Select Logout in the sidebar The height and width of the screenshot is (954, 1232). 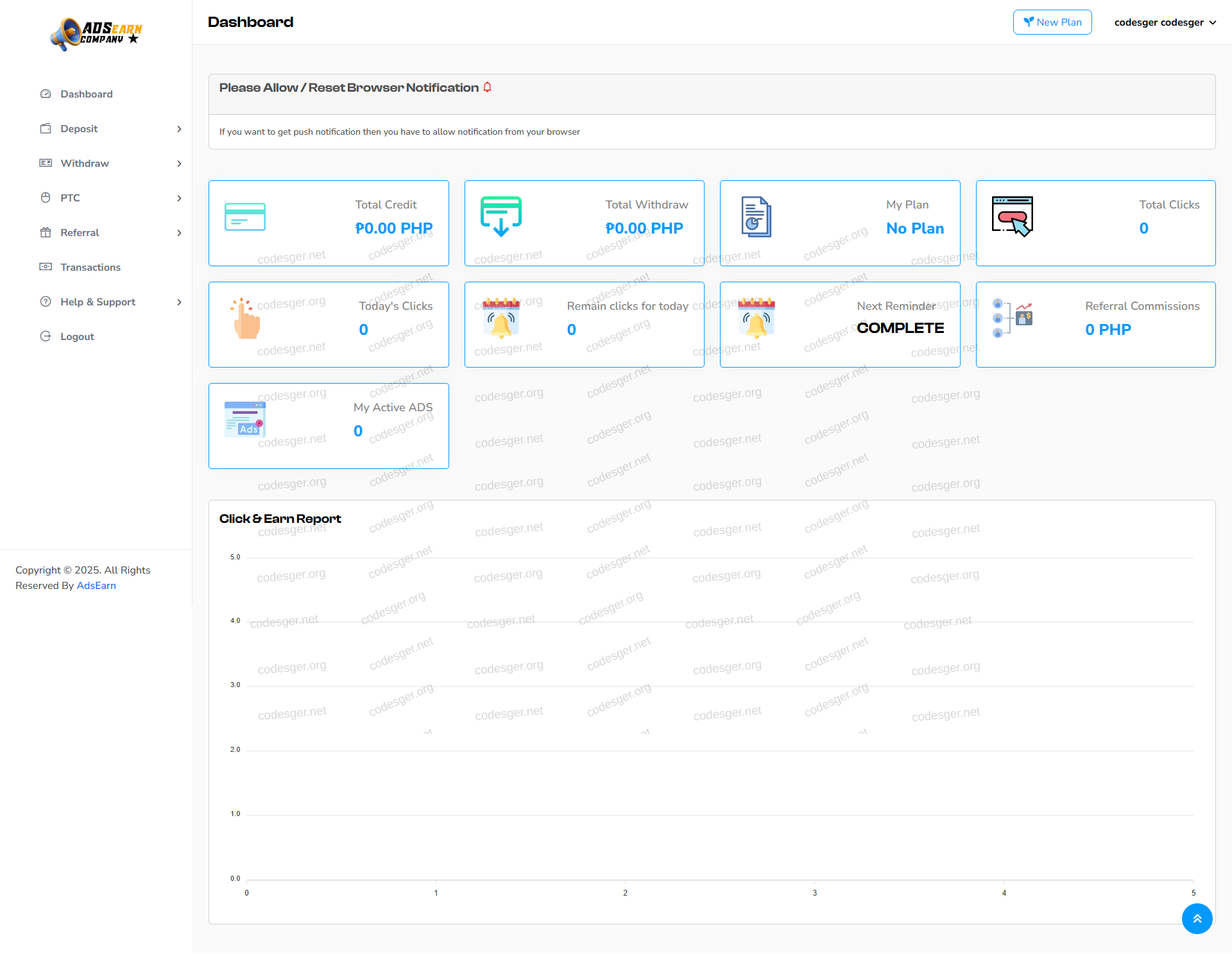pyautogui.click(x=76, y=337)
